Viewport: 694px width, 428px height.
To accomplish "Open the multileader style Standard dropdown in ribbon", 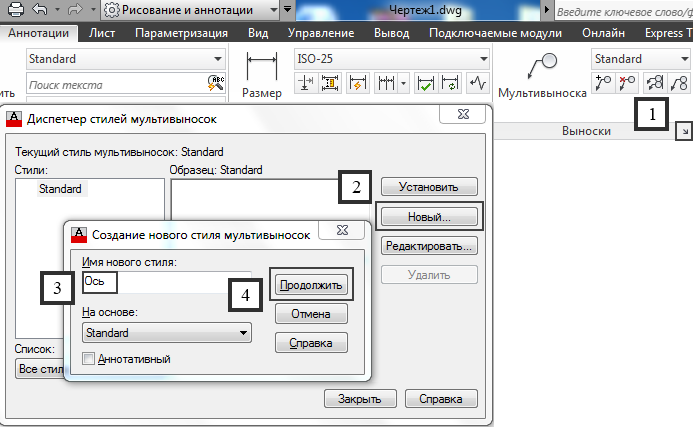I will click(x=640, y=59).
